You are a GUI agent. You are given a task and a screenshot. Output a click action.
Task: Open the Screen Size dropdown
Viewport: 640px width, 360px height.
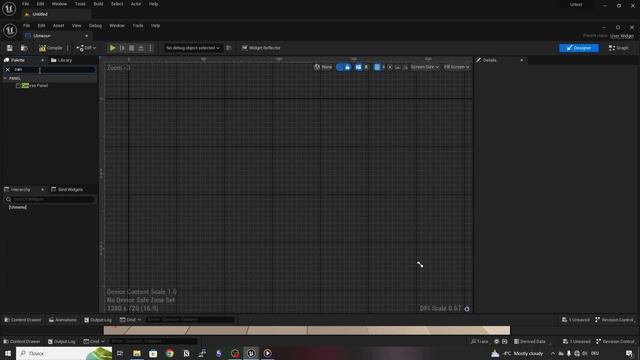click(x=424, y=67)
